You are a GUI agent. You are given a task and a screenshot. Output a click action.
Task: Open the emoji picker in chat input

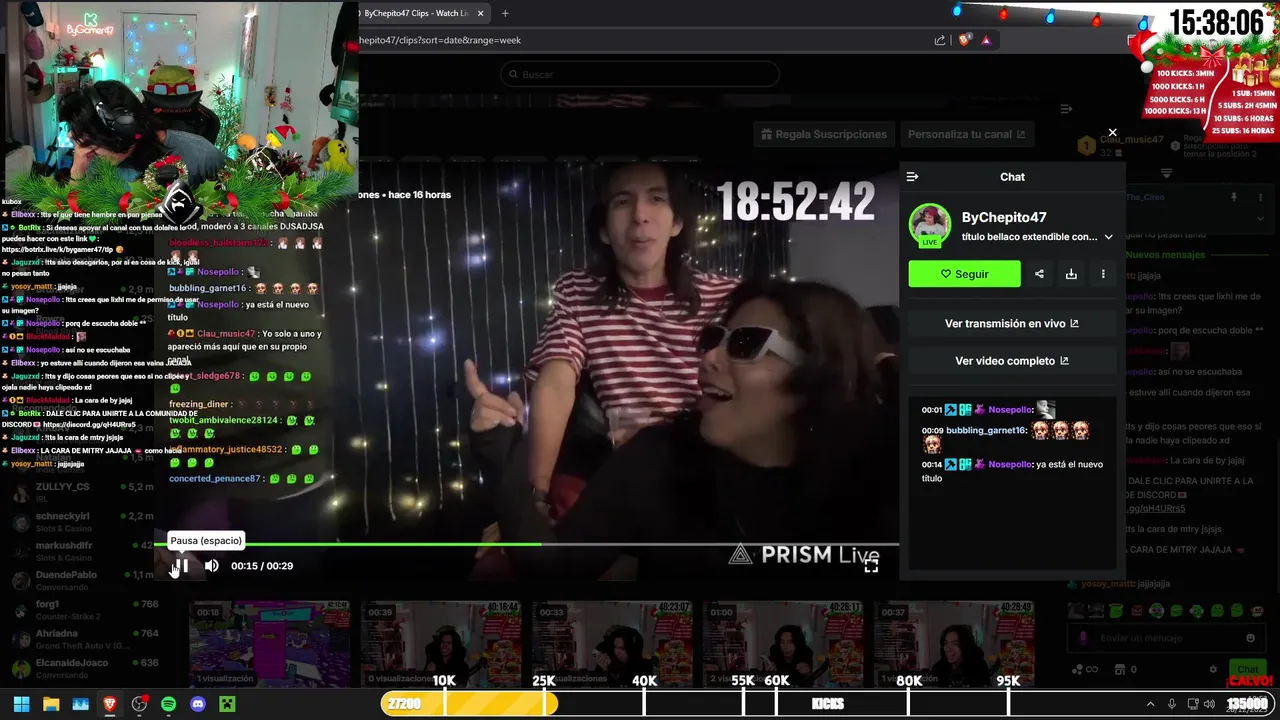tap(1250, 638)
